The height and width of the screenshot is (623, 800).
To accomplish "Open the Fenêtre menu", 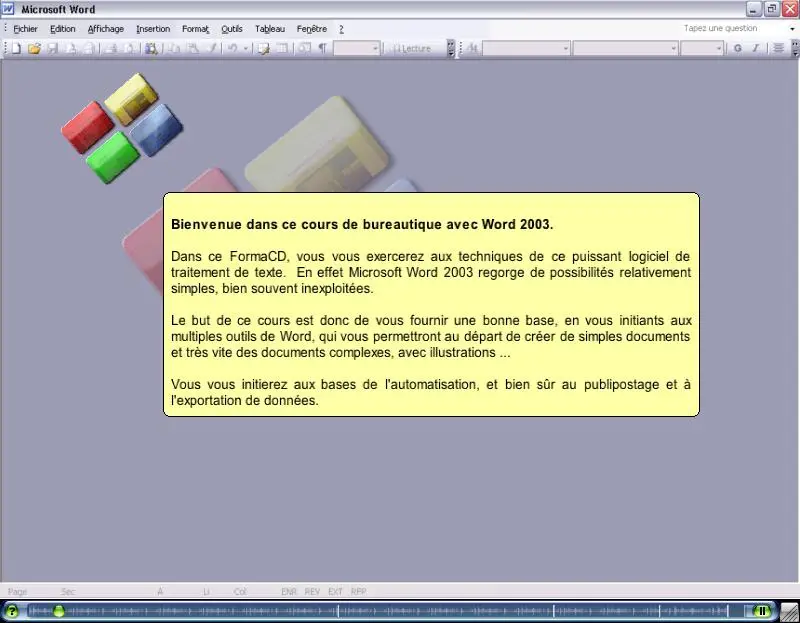I will [312, 29].
